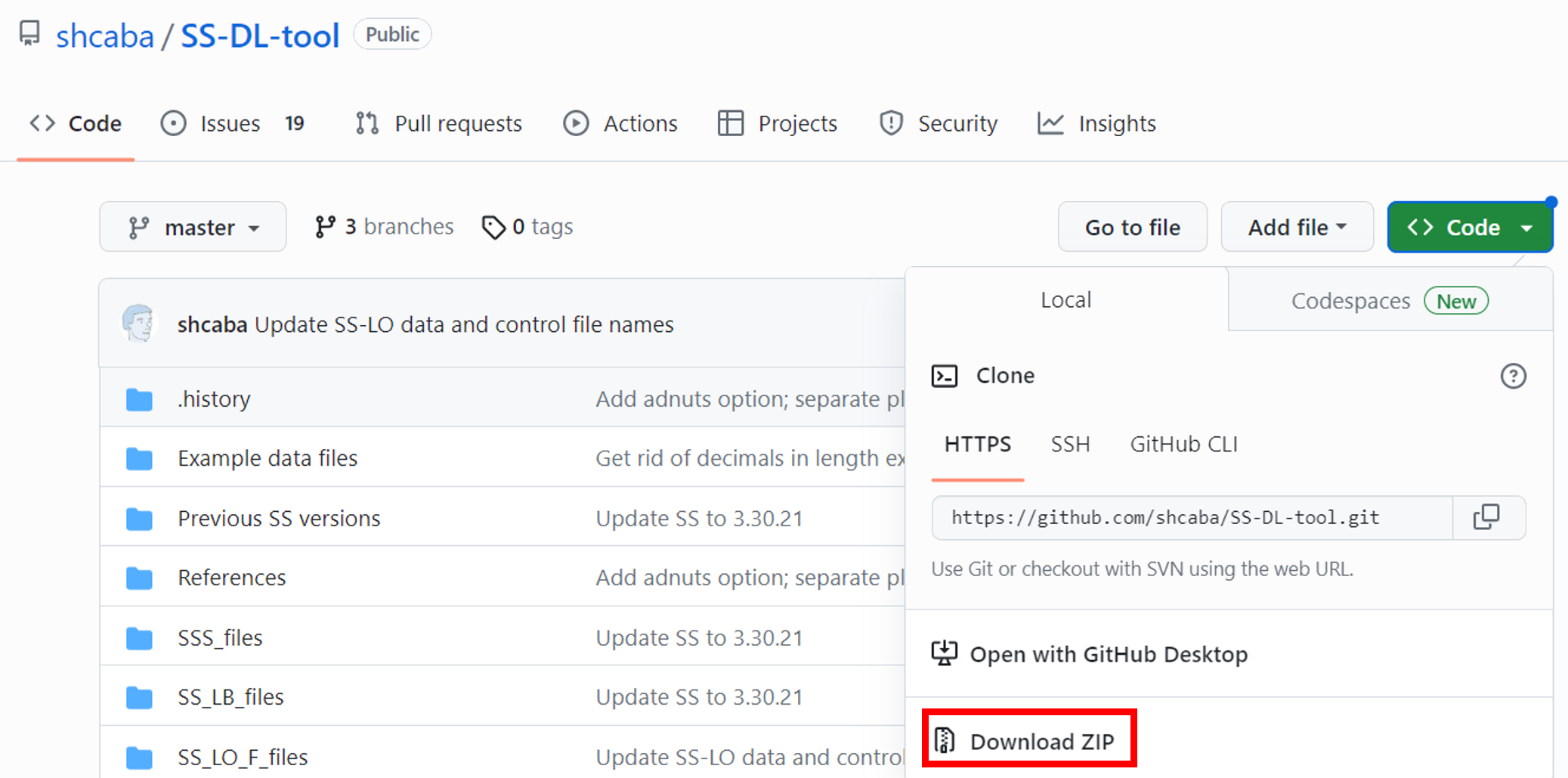The image size is (1568, 778).
Task: Open the shcaba commit author link
Action: [212, 324]
